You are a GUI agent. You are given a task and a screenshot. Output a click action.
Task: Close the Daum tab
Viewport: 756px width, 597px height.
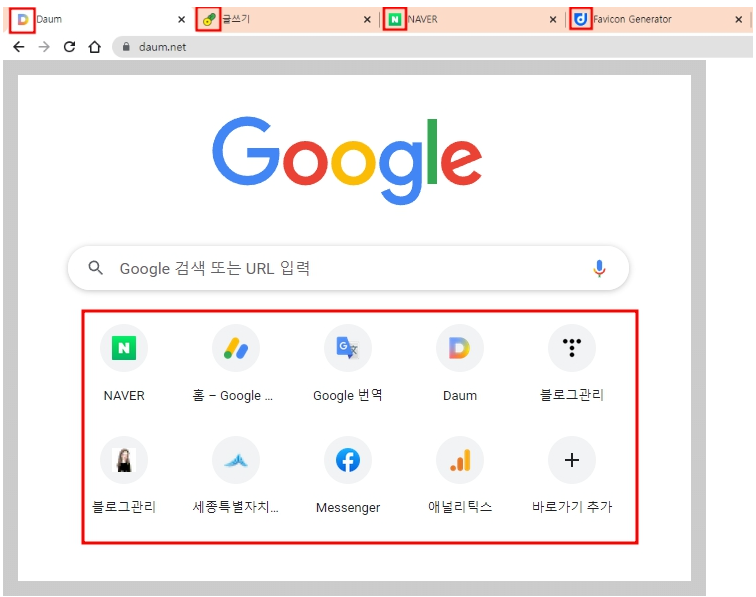pyautogui.click(x=181, y=19)
